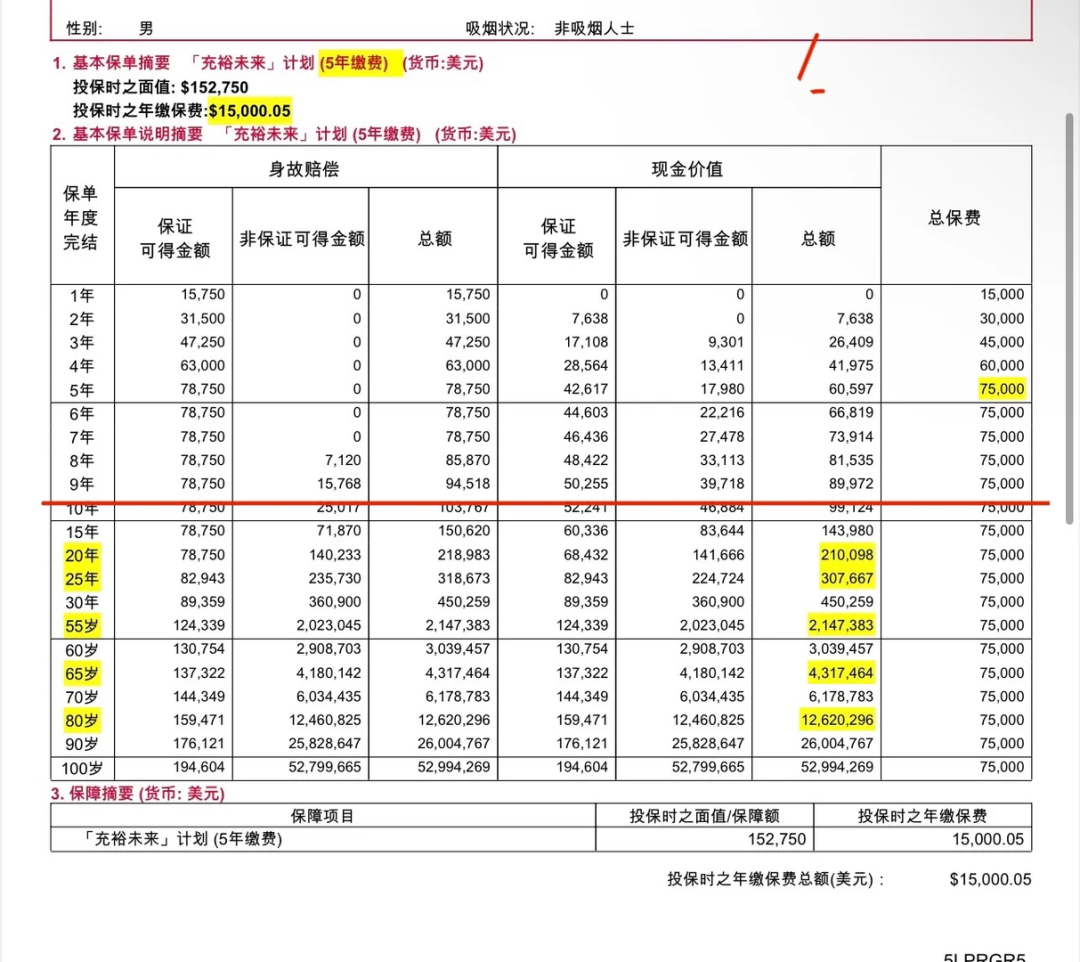Click the 7,120 value in the 8年 row

[x=343, y=461]
